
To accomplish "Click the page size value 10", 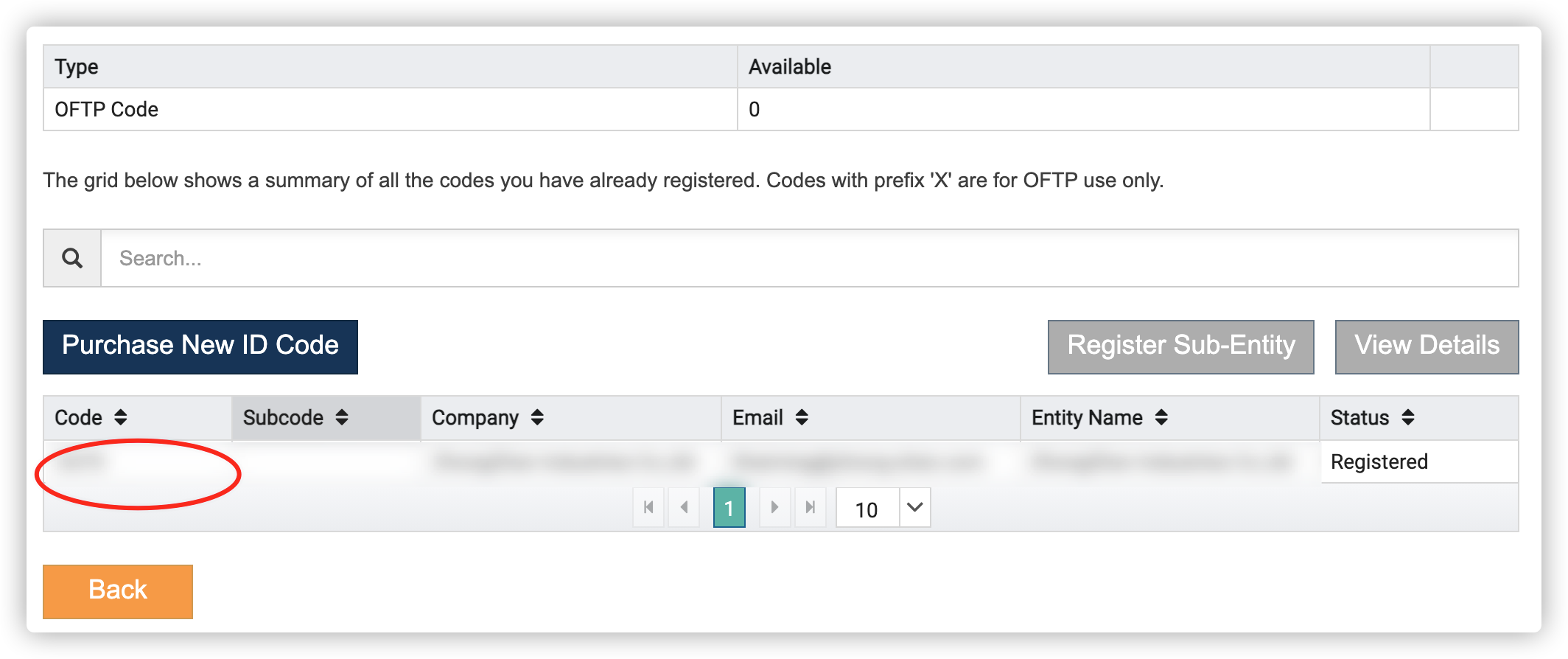I will coord(867,509).
